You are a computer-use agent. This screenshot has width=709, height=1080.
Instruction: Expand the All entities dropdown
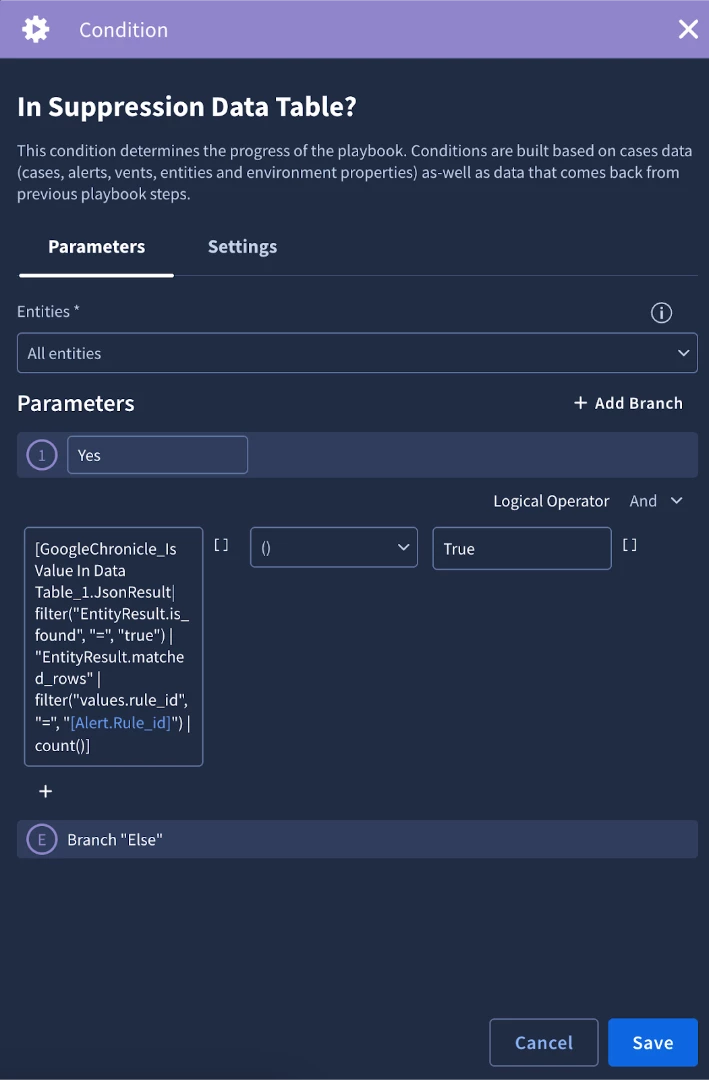[x=357, y=353]
